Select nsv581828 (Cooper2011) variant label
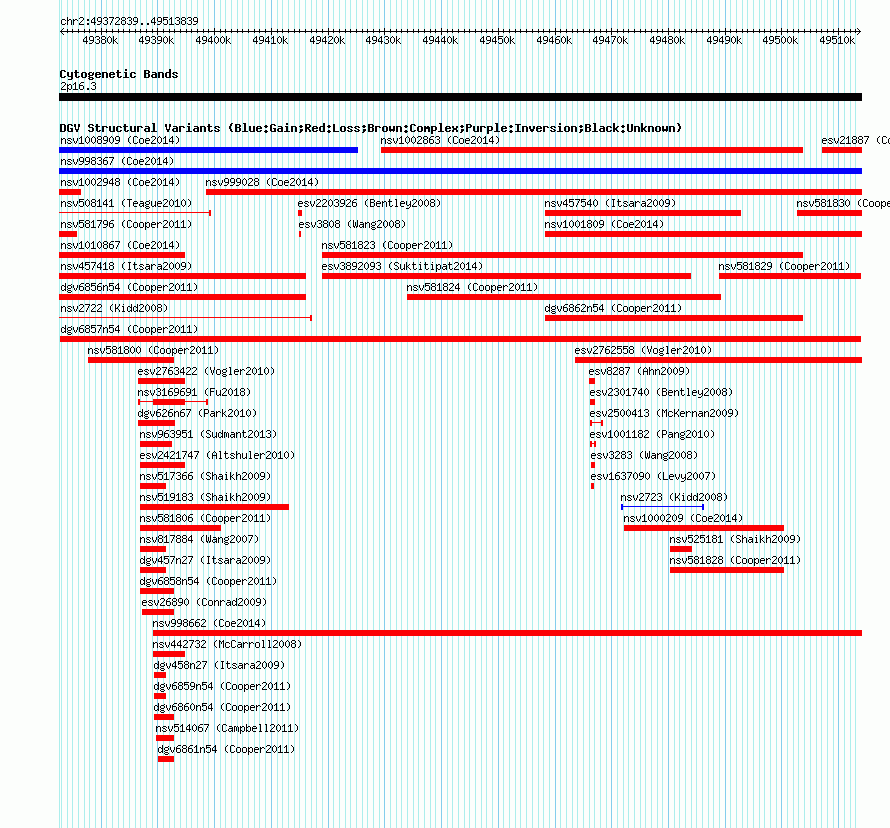 pos(735,560)
